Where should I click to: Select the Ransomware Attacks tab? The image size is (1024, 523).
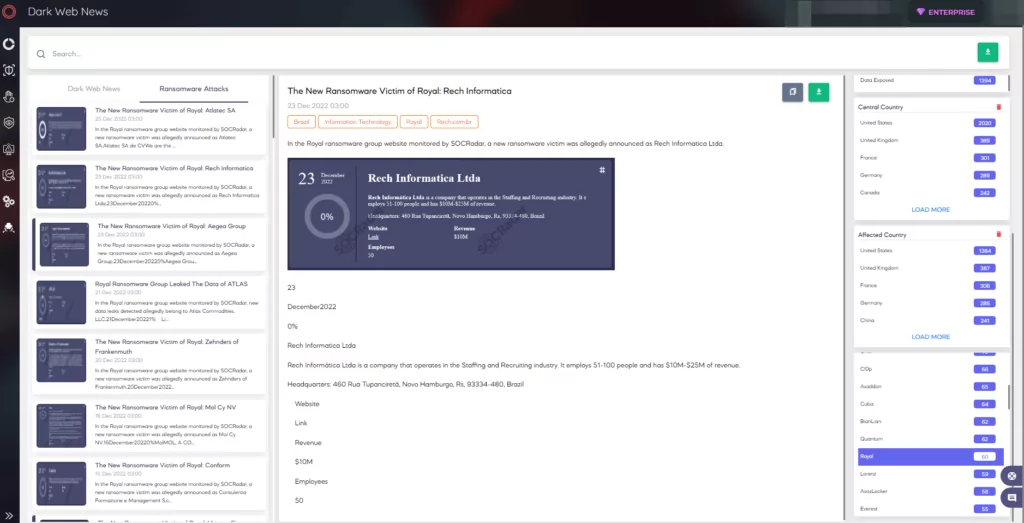click(193, 89)
